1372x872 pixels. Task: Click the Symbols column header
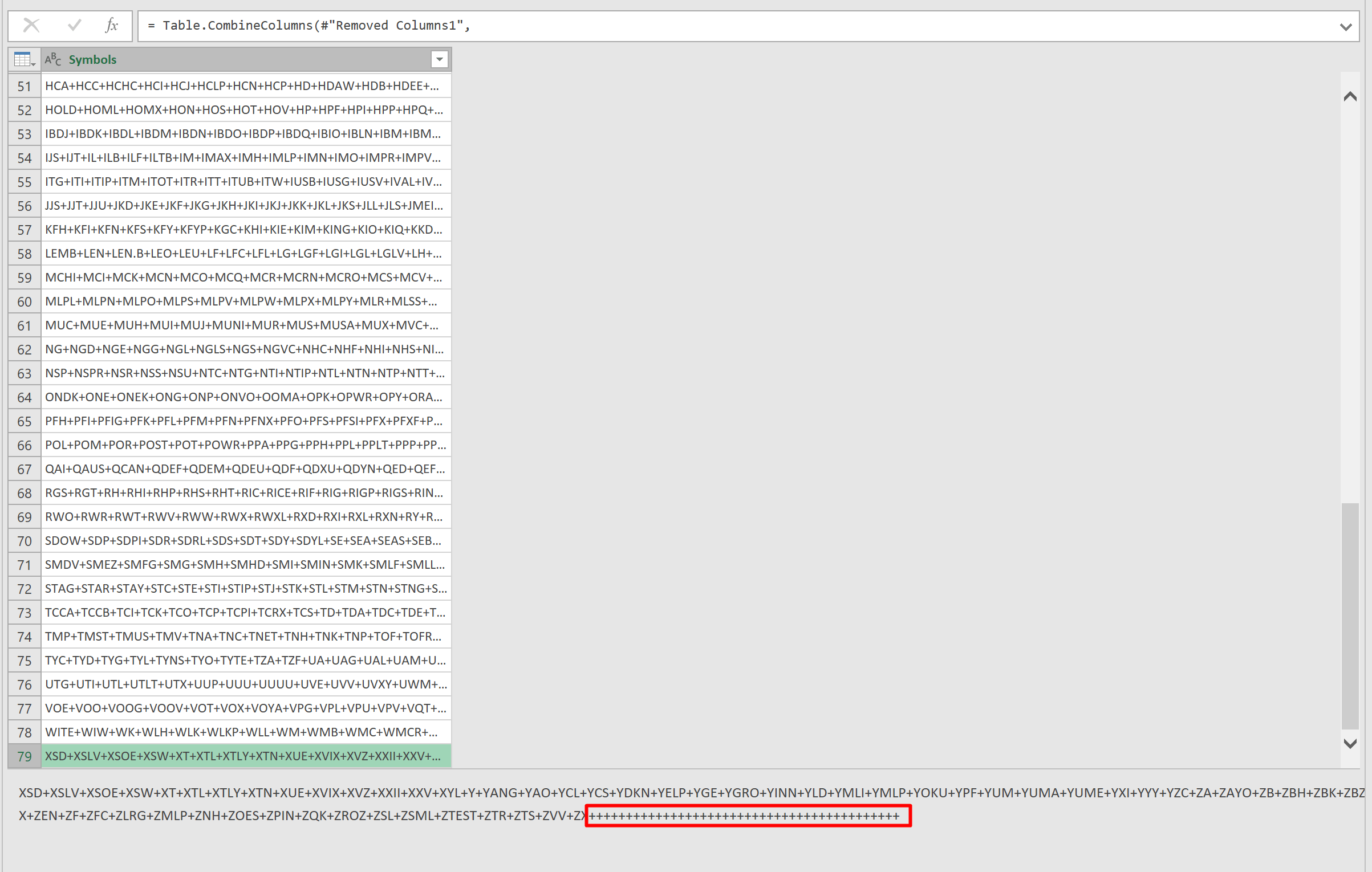coord(228,59)
